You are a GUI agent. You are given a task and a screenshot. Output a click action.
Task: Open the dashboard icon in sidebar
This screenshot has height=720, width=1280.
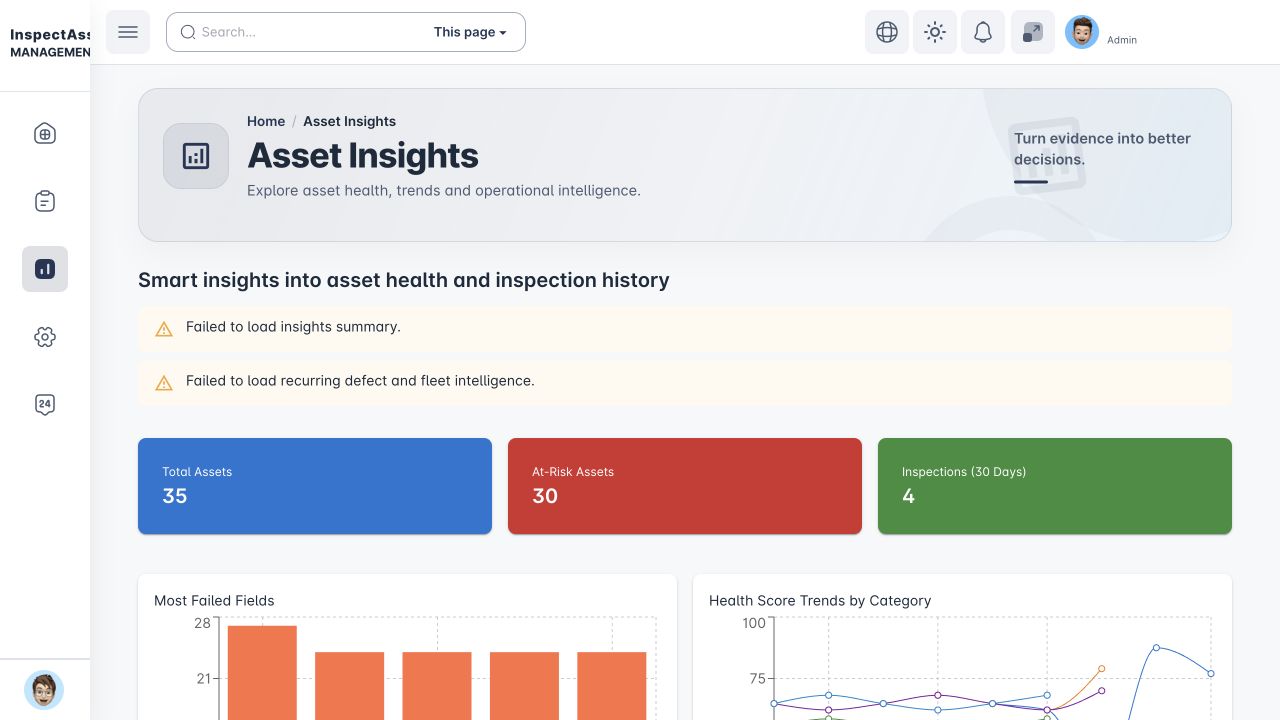(45, 134)
